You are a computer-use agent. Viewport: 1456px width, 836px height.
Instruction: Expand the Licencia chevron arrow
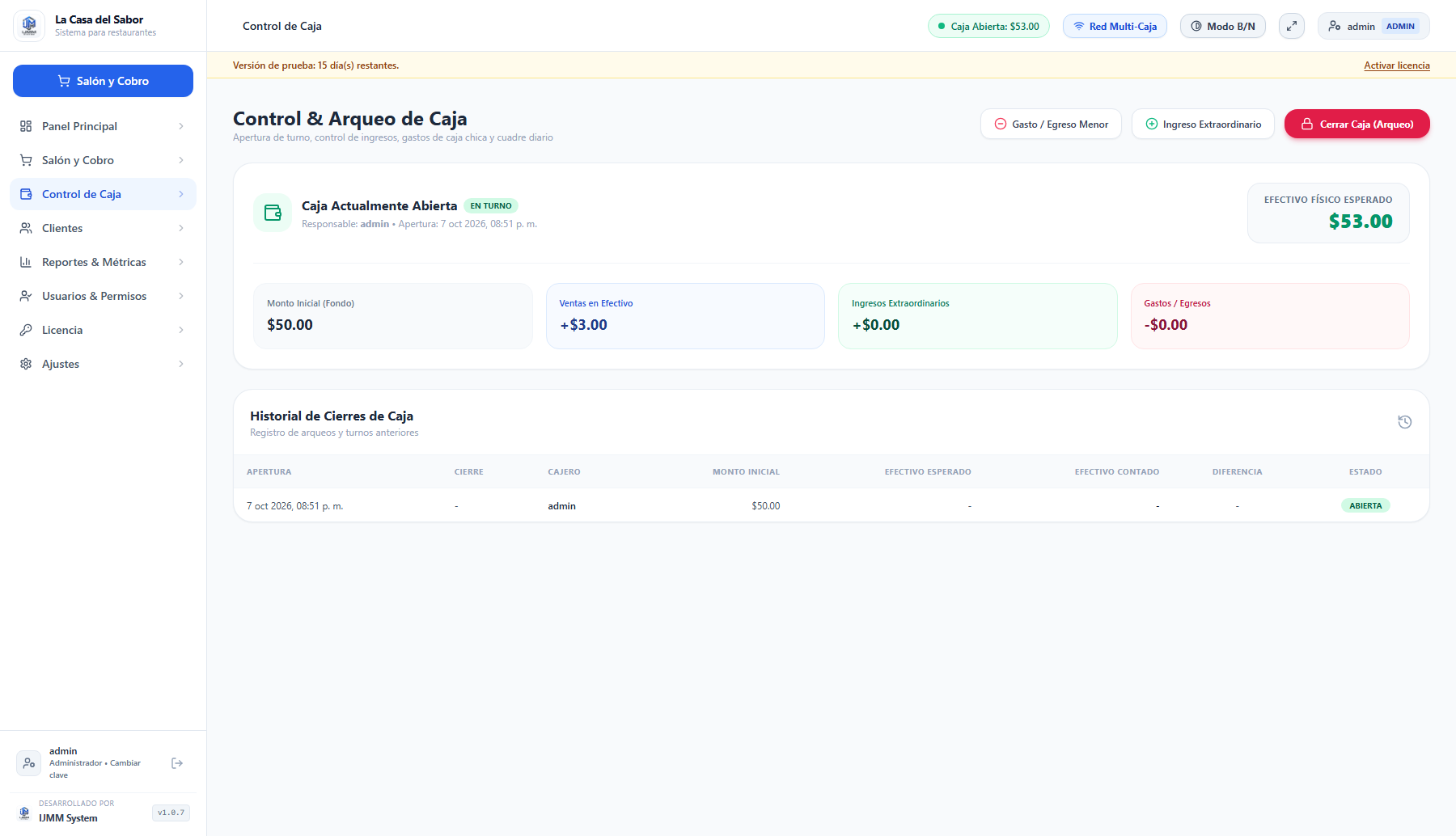pyautogui.click(x=181, y=330)
